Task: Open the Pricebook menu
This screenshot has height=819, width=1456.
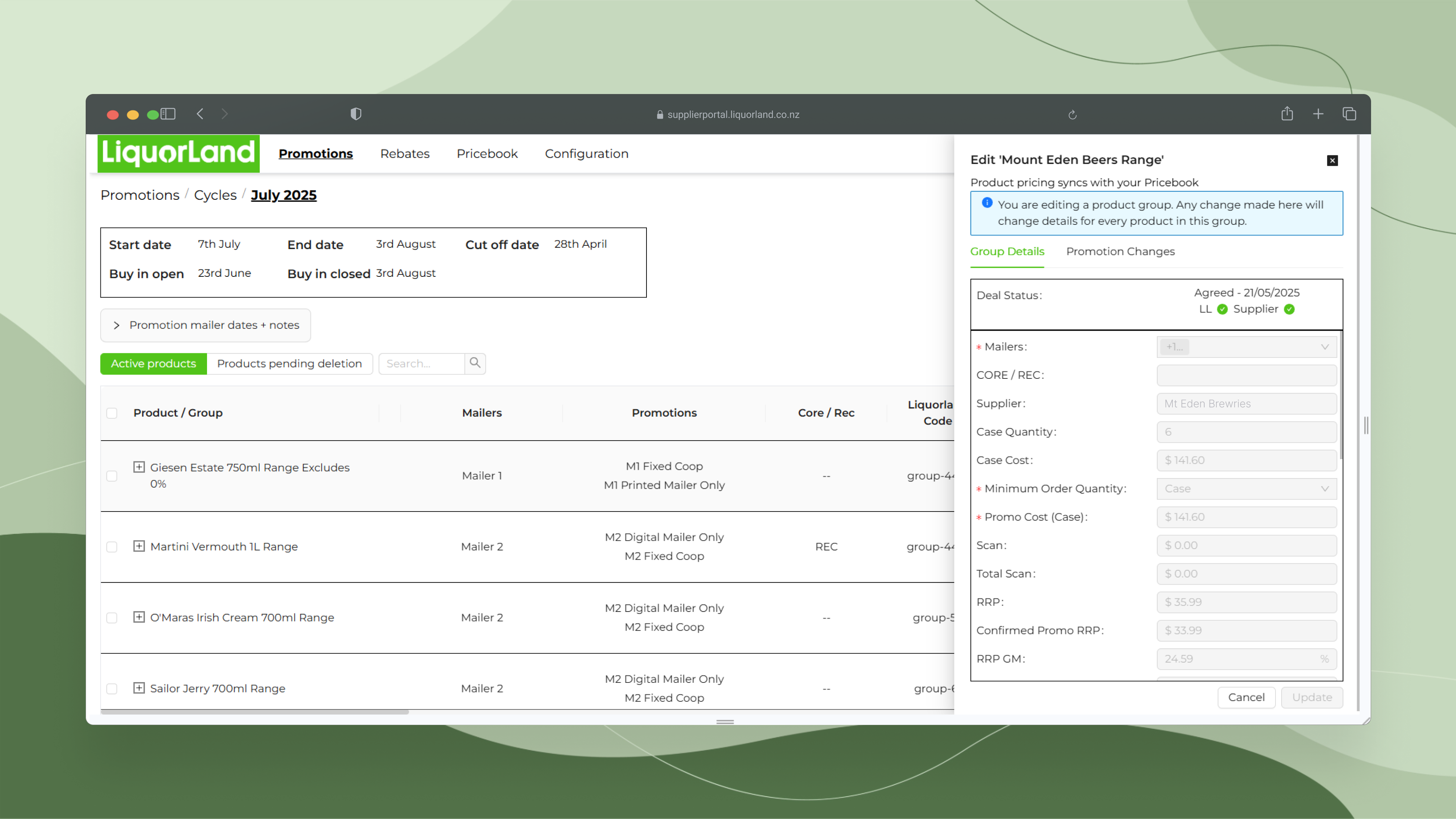Action: coord(486,154)
